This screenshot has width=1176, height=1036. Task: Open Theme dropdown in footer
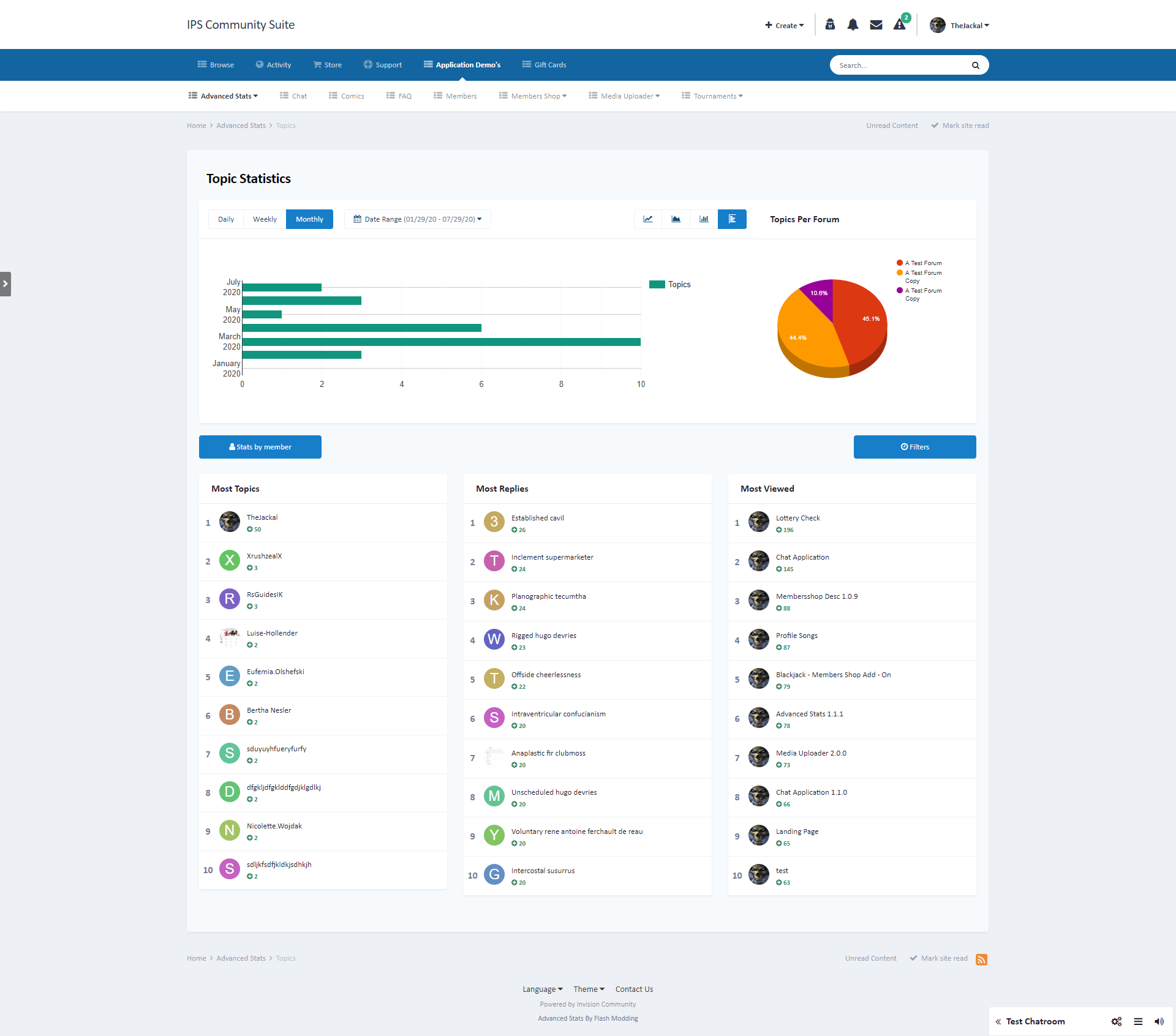click(589, 989)
